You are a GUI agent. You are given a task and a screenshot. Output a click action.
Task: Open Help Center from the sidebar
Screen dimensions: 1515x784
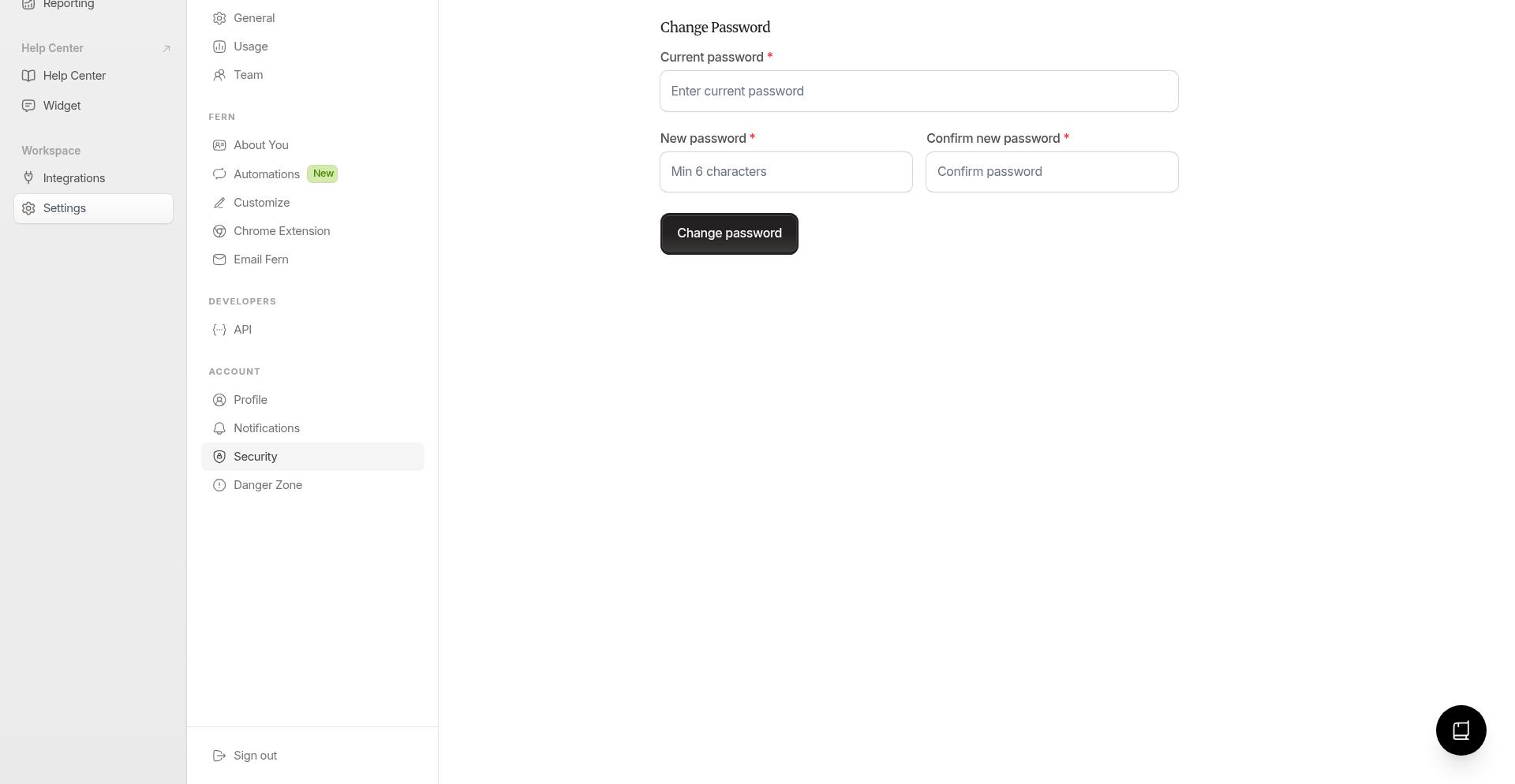coord(74,76)
